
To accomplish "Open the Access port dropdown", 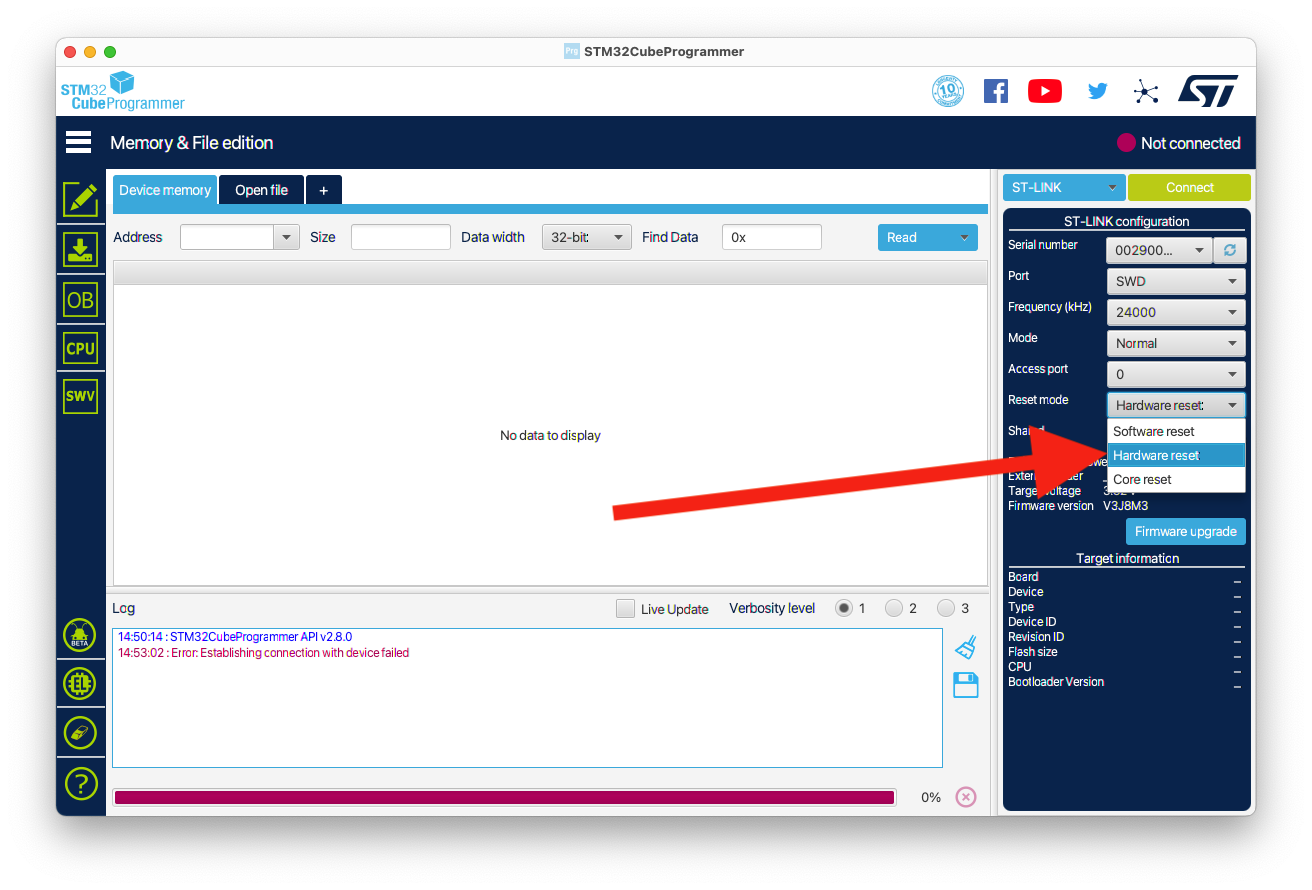I will point(1176,374).
